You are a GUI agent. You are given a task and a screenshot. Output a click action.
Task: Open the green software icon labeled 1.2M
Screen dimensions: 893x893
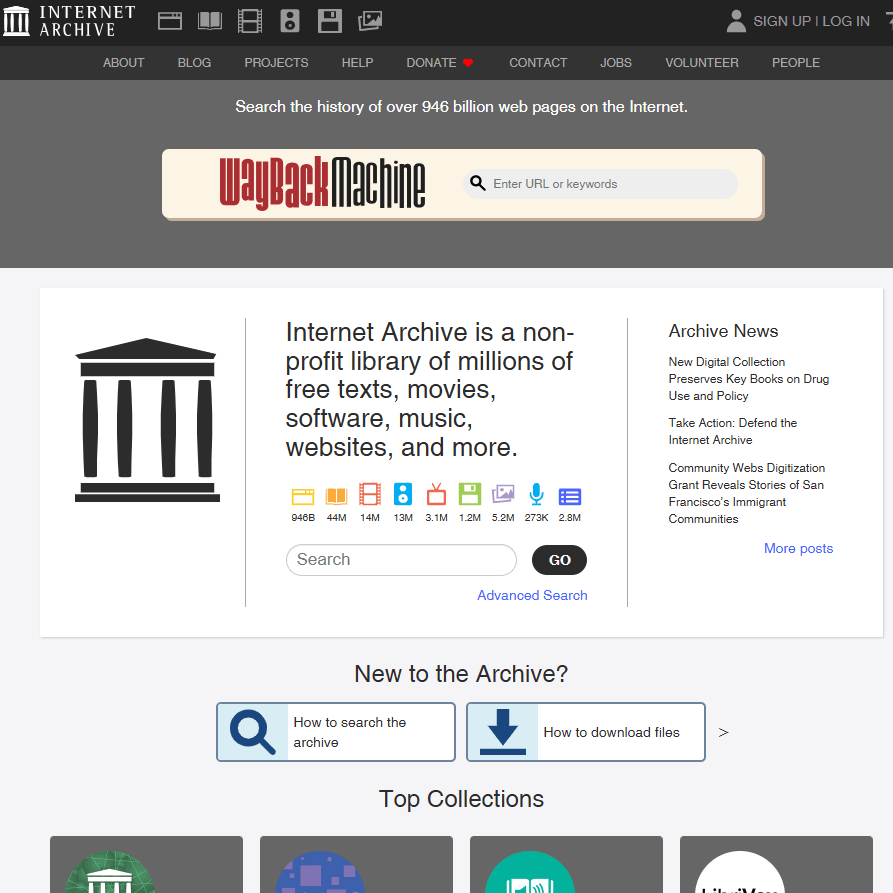click(x=470, y=494)
